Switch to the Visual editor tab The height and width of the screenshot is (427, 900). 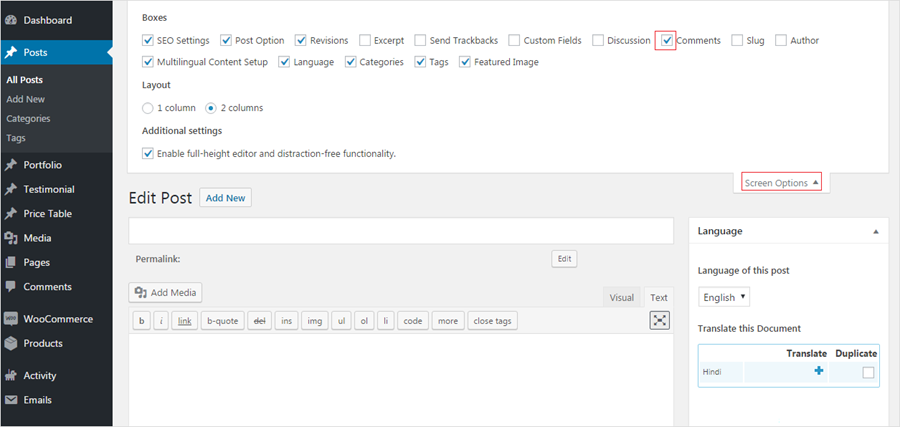point(622,297)
